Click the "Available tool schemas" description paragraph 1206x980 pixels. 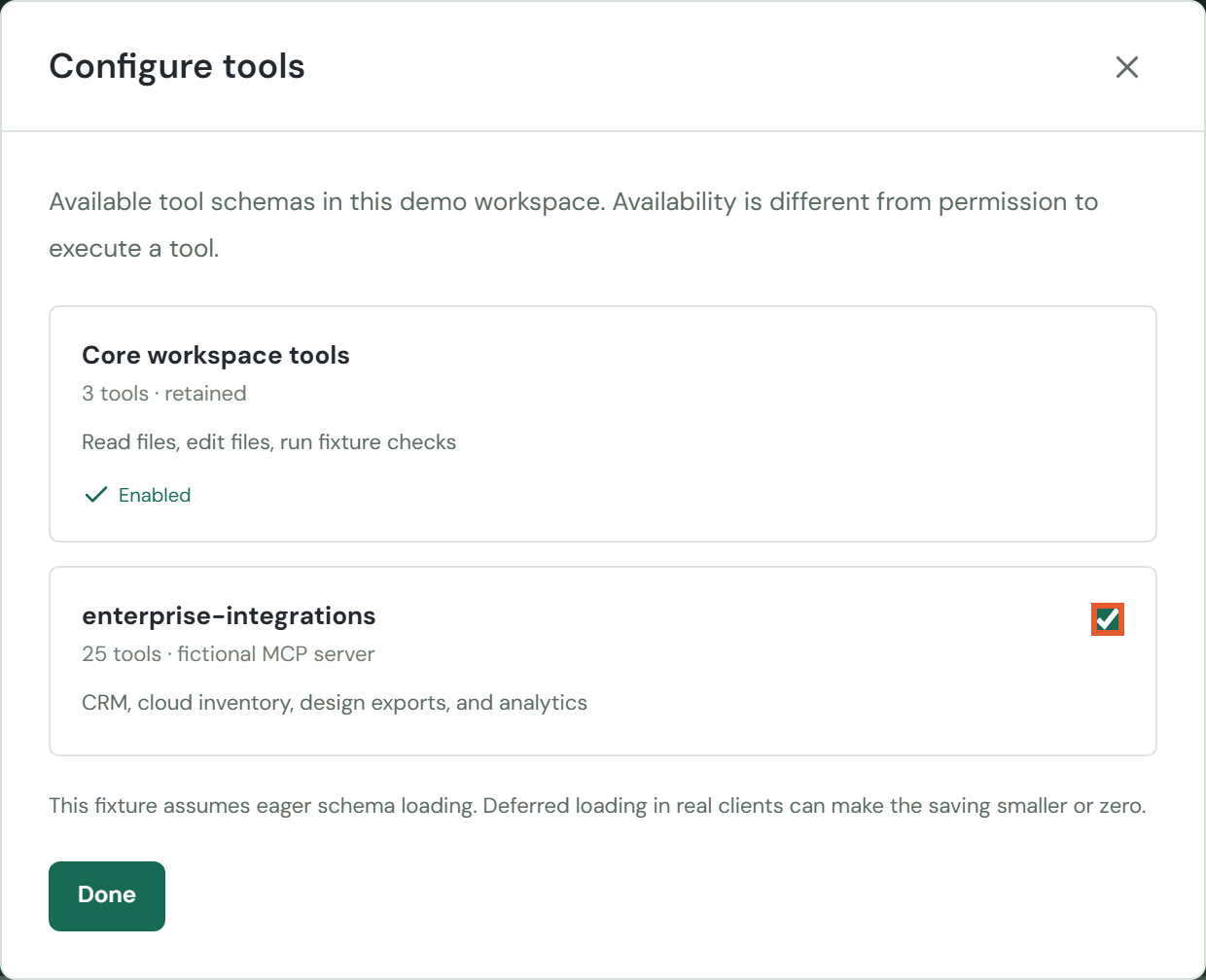pyautogui.click(x=574, y=225)
